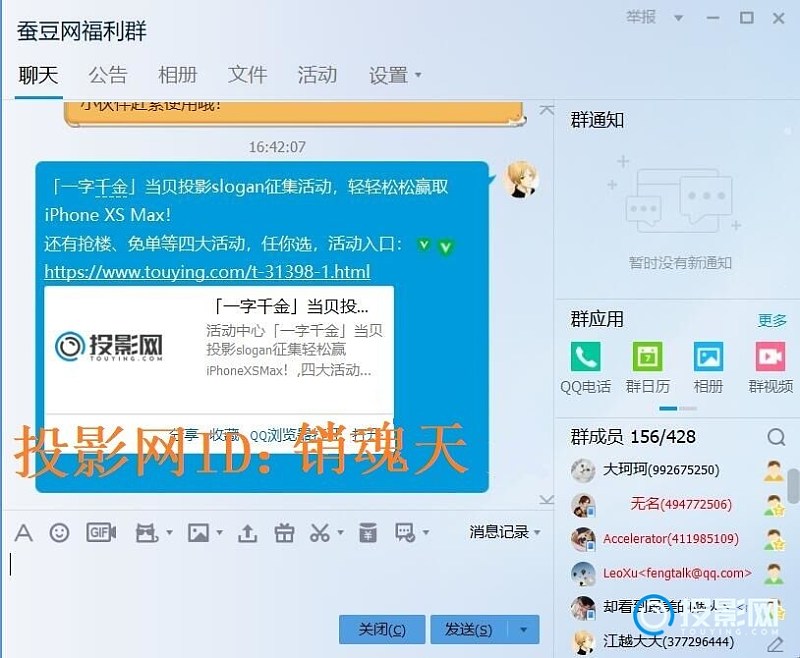Open the send options dropdown arrow
This screenshot has width=800, height=658.
point(523,629)
